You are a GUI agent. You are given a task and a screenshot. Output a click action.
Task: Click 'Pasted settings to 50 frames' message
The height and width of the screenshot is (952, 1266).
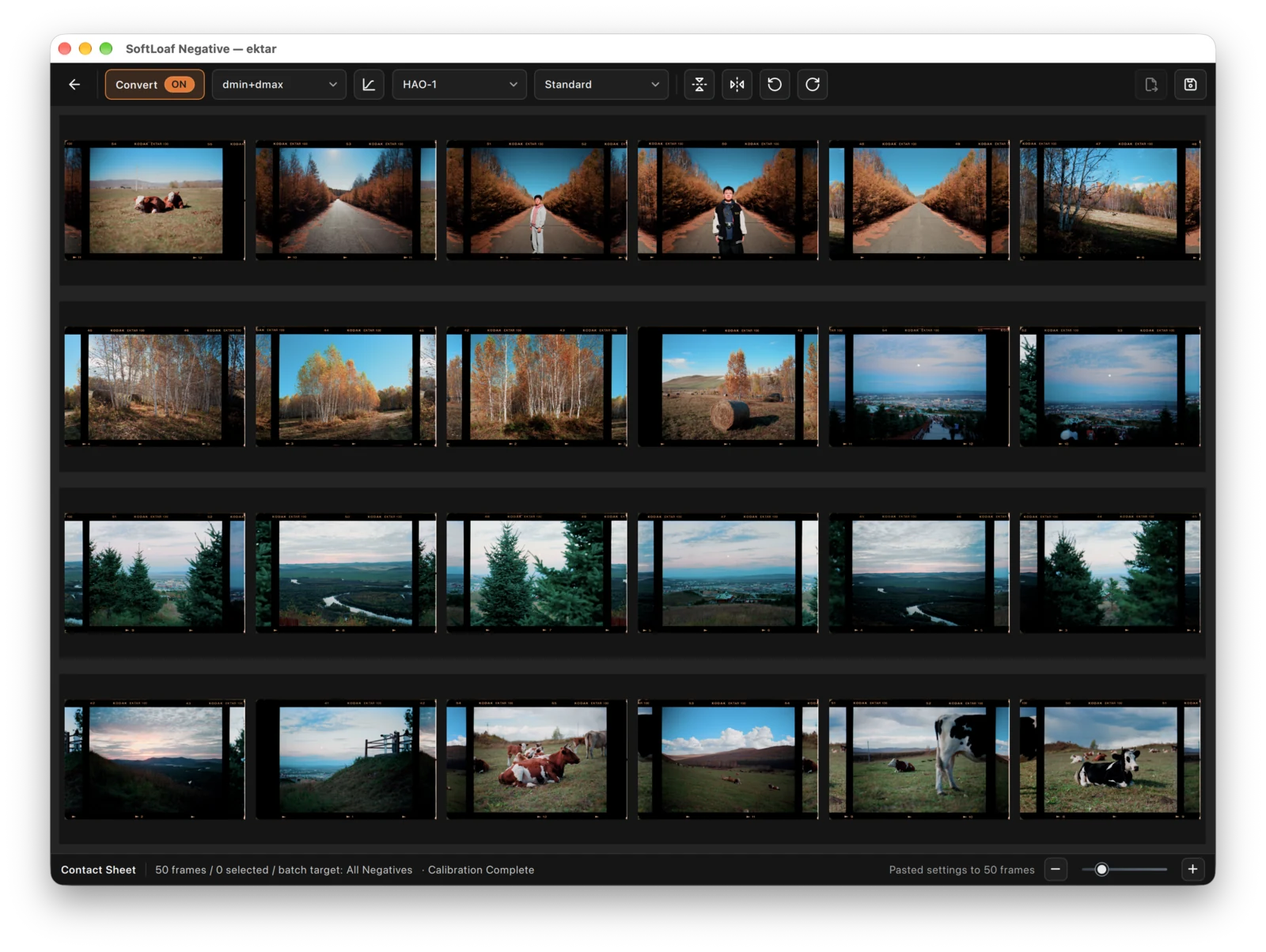(961, 870)
